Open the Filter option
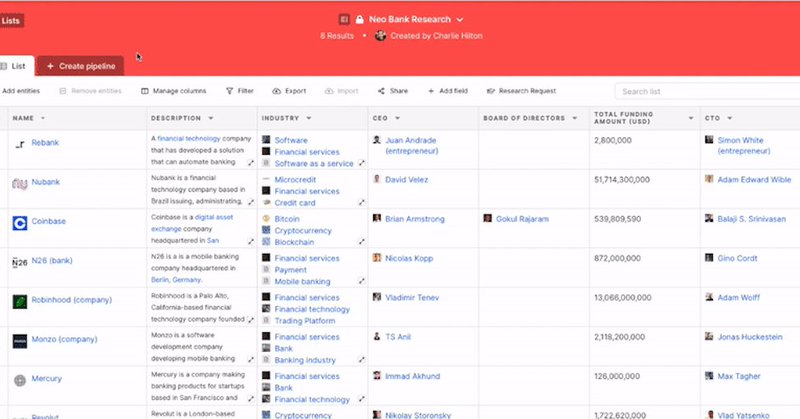 pyautogui.click(x=240, y=91)
